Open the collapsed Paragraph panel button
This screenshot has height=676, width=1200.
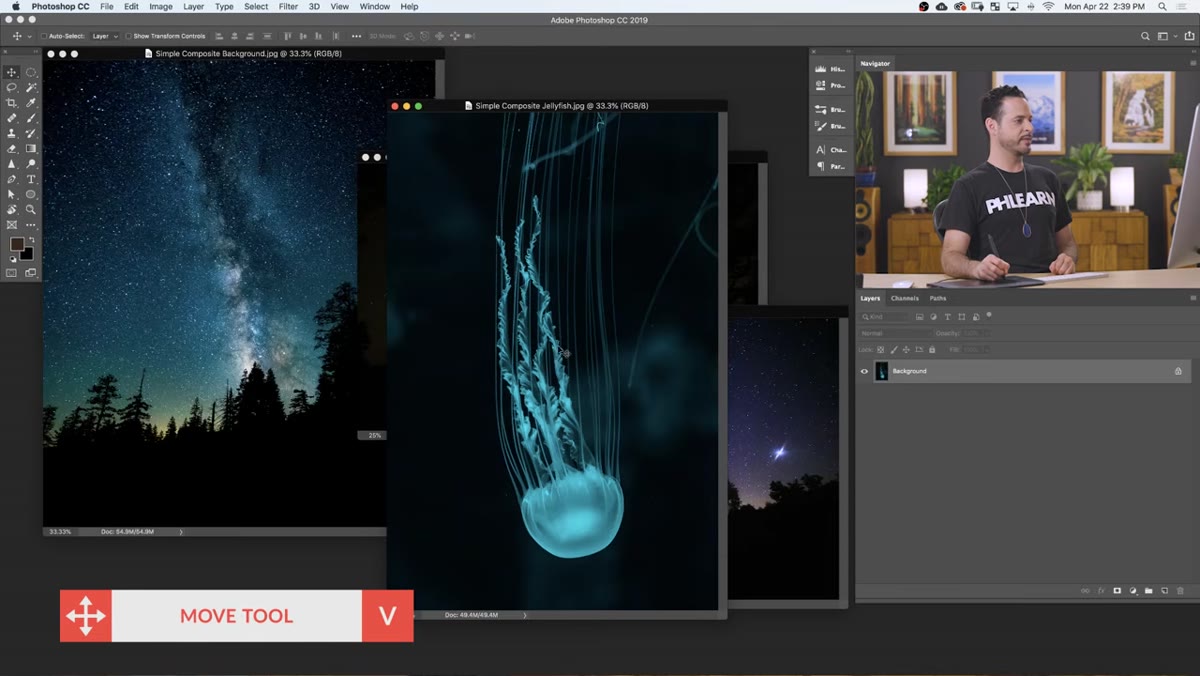coord(830,166)
